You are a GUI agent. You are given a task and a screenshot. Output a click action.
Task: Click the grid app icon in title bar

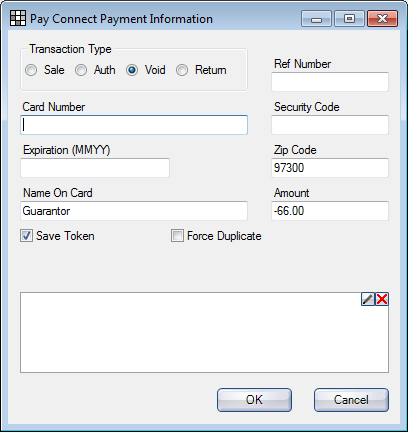18,18
